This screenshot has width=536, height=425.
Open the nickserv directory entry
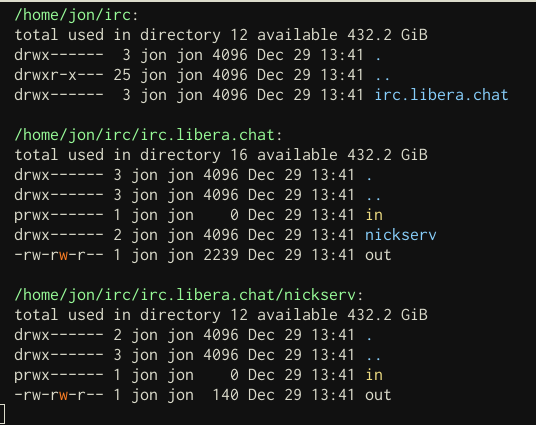click(401, 235)
